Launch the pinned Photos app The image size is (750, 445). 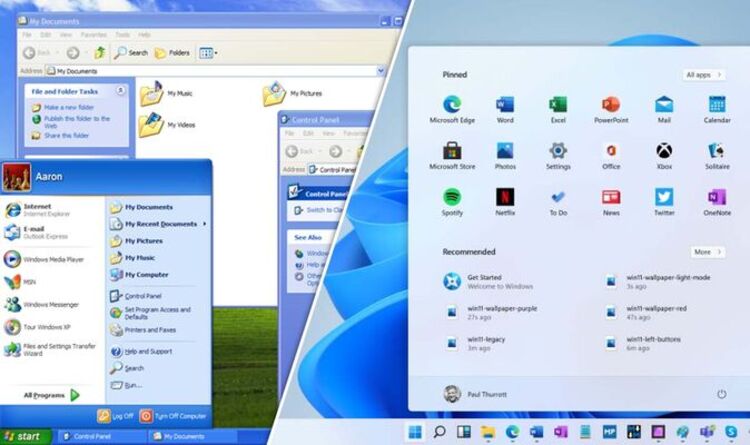click(505, 156)
